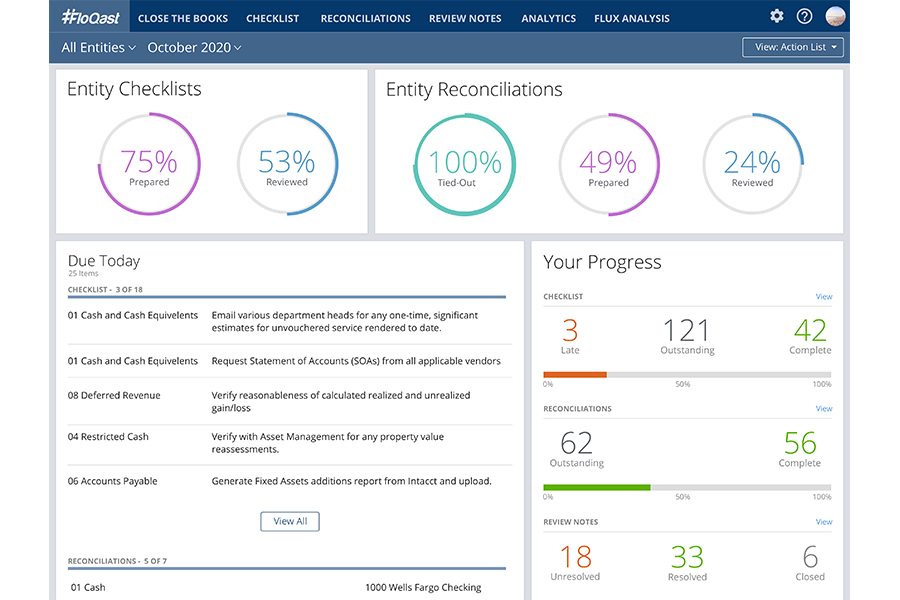Expand the All Entities dropdown

pyautogui.click(x=99, y=48)
